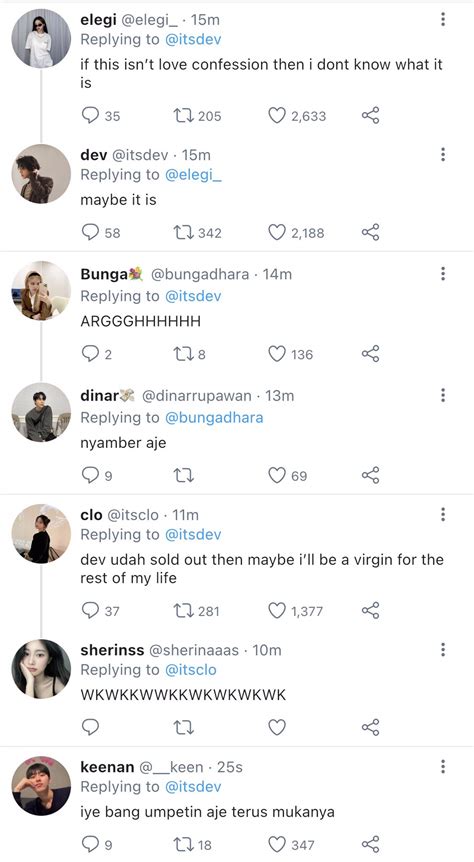Open dev's profile avatar

coord(41,173)
